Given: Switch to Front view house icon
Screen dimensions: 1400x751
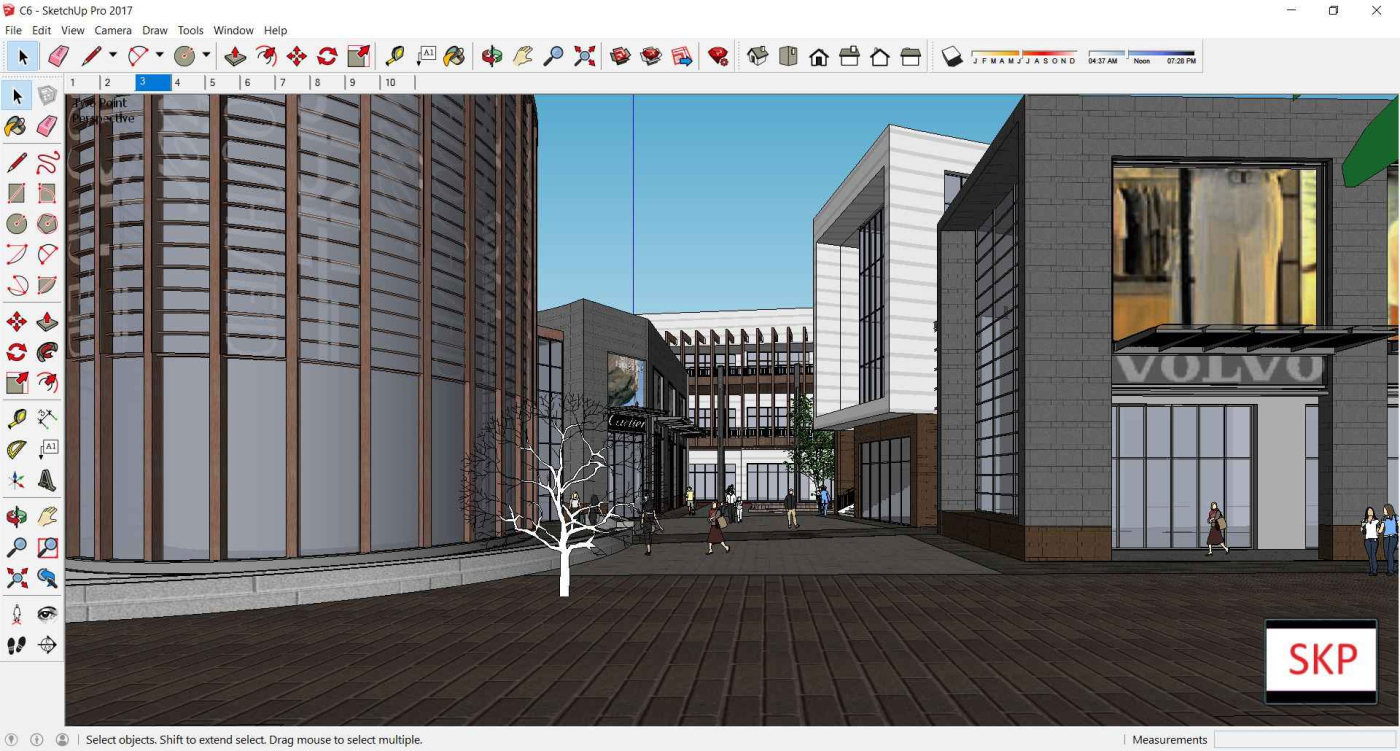Looking at the screenshot, I should (x=819, y=57).
